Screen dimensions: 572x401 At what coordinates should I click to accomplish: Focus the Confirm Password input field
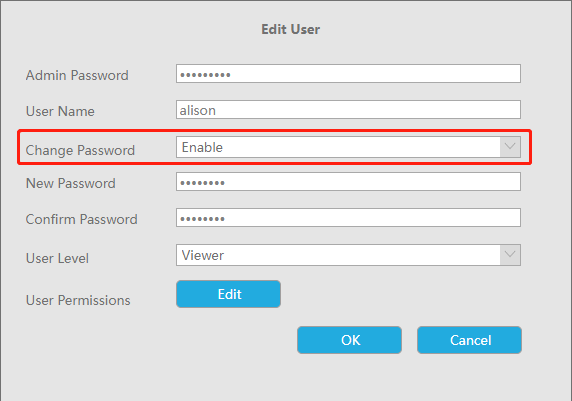(x=348, y=217)
